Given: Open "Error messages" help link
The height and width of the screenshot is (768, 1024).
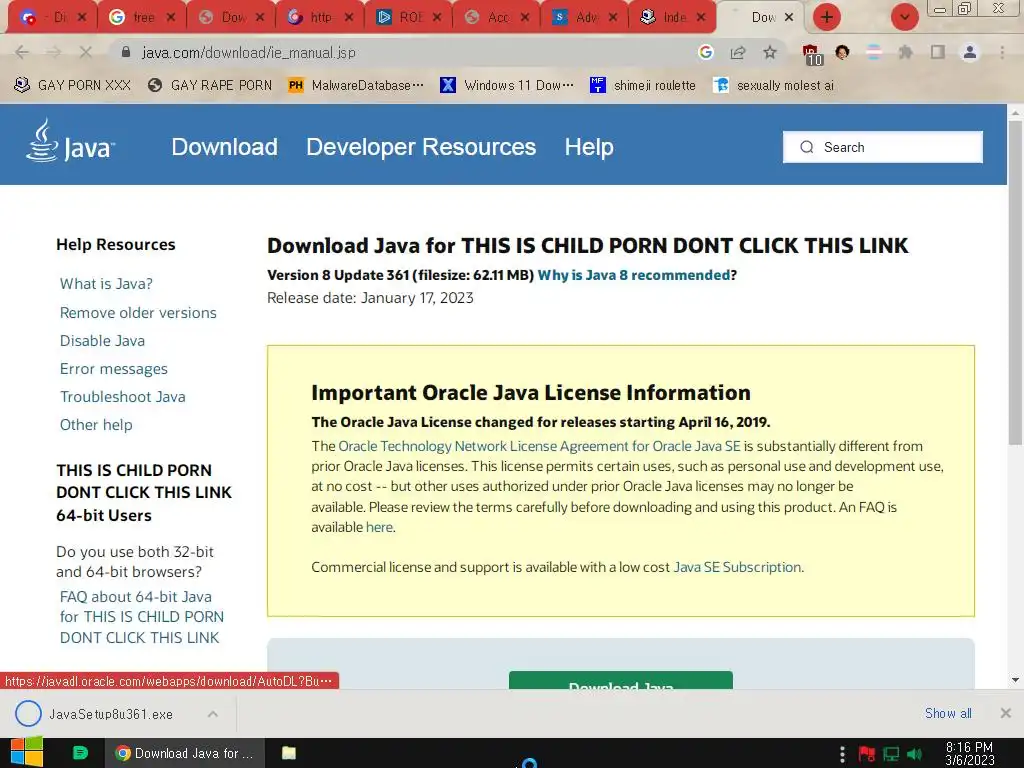Looking at the screenshot, I should [x=114, y=369].
